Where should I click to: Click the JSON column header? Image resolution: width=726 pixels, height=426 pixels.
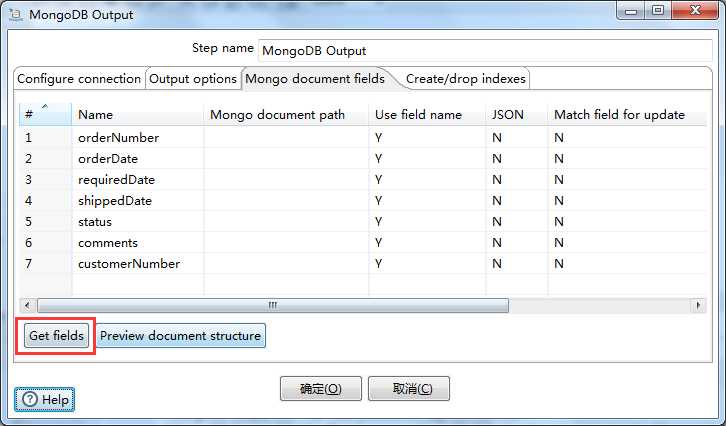click(517, 114)
